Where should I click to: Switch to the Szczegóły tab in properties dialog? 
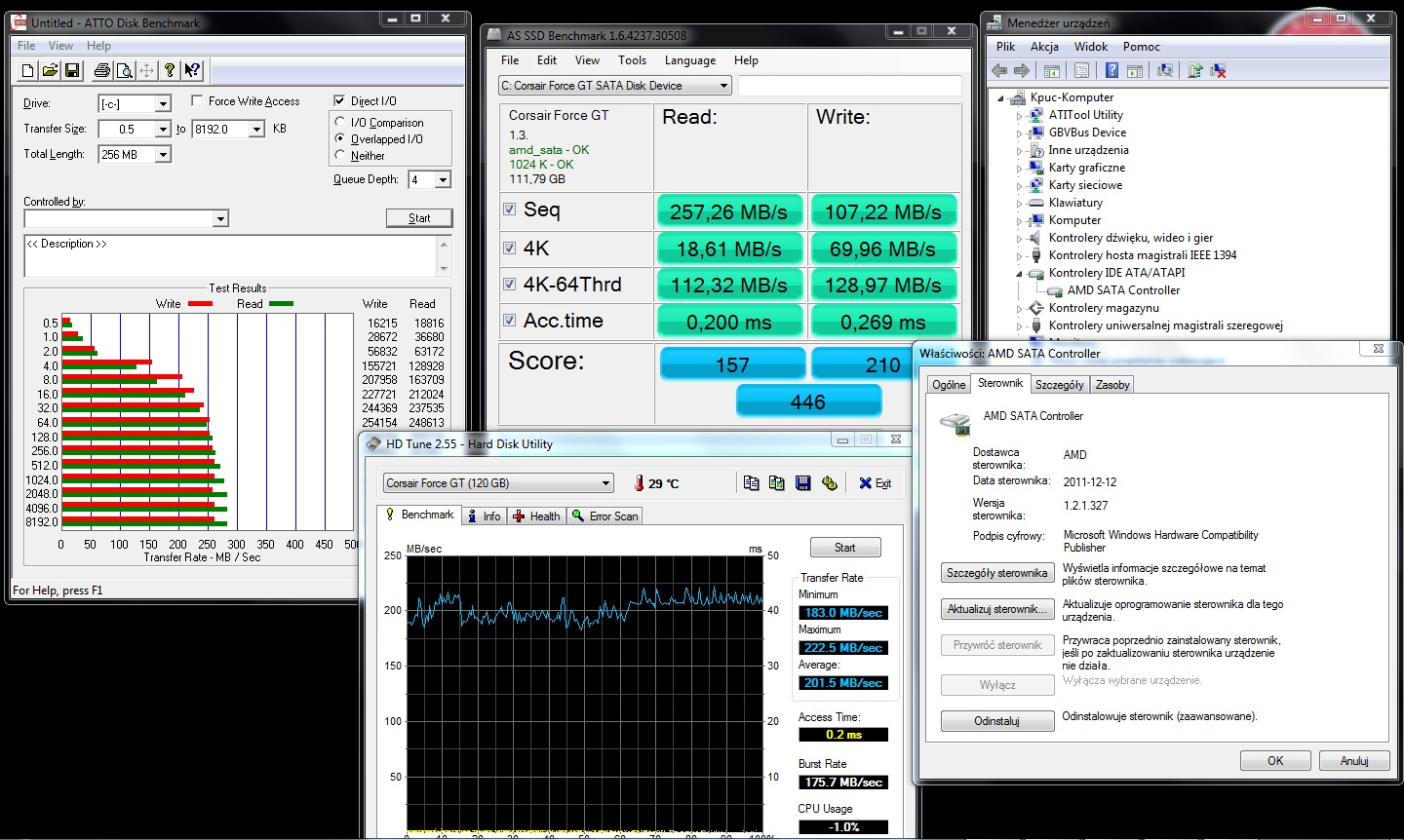(1060, 385)
